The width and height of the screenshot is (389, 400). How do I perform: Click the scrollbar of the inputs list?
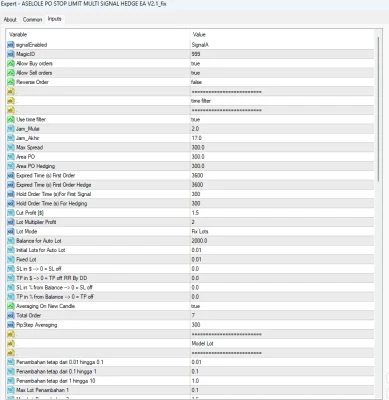378,109
